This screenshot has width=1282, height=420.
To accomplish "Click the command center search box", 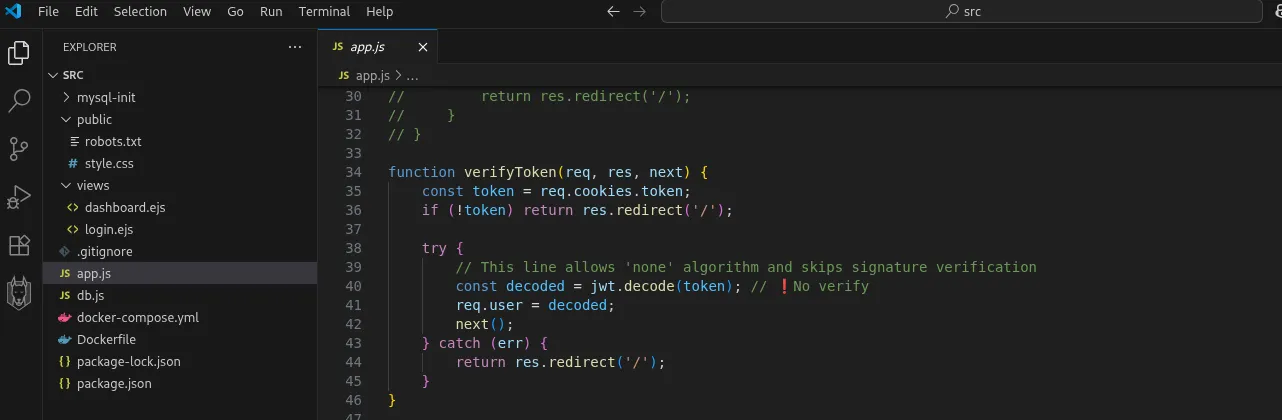I will pyautogui.click(x=961, y=12).
